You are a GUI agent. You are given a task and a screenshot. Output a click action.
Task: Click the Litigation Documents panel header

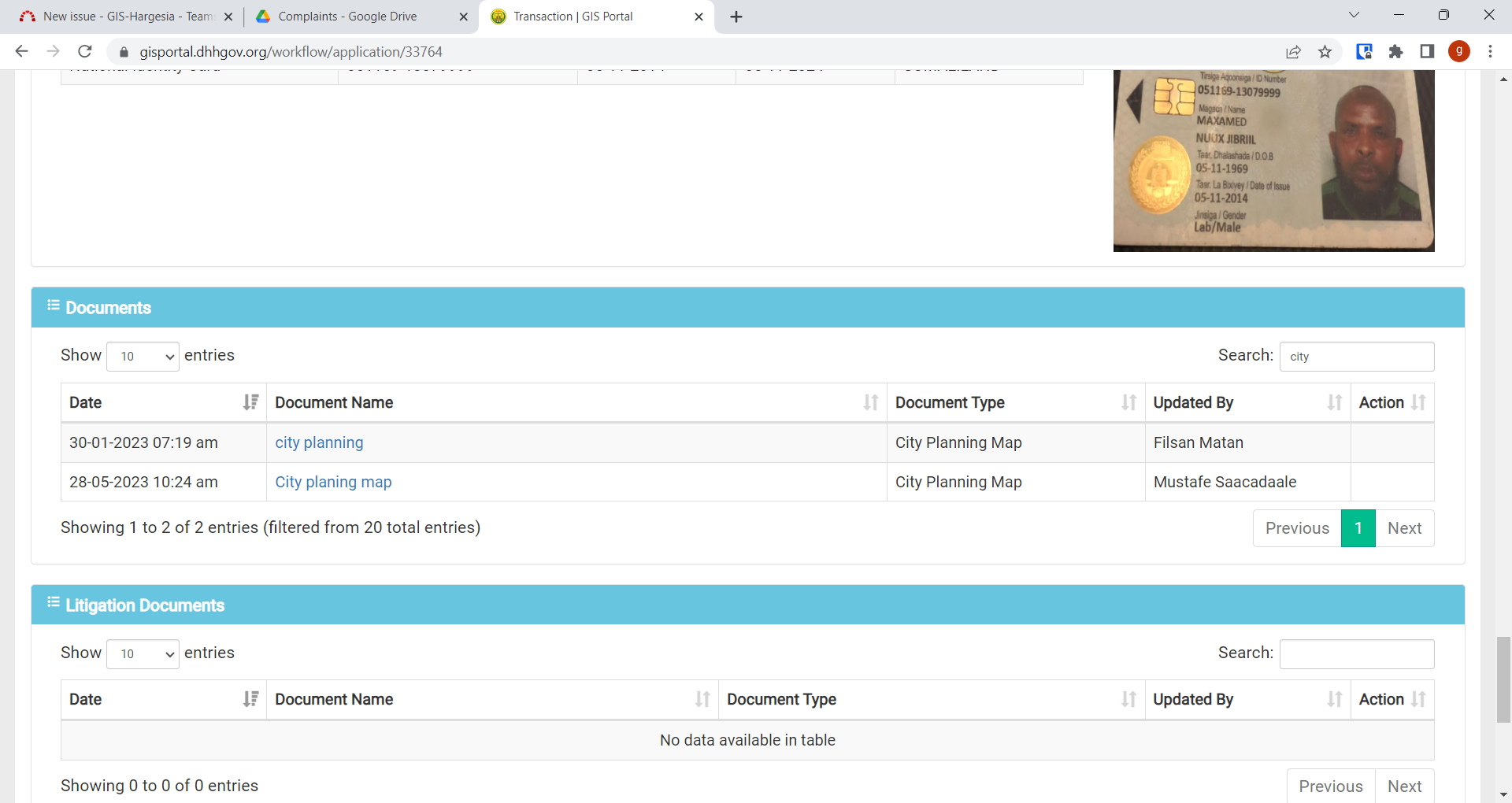coord(747,605)
